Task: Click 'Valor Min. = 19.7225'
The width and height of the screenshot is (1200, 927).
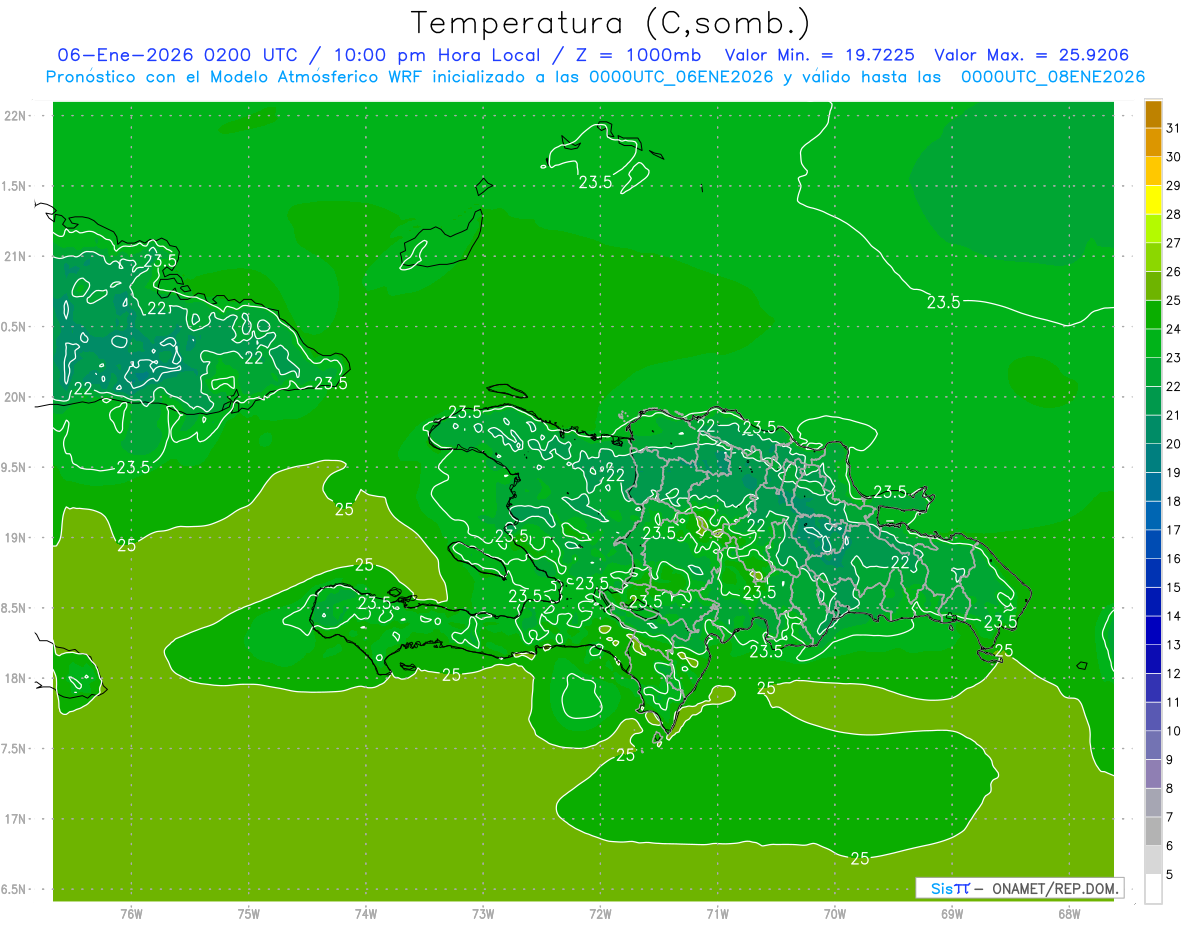Action: (820, 55)
